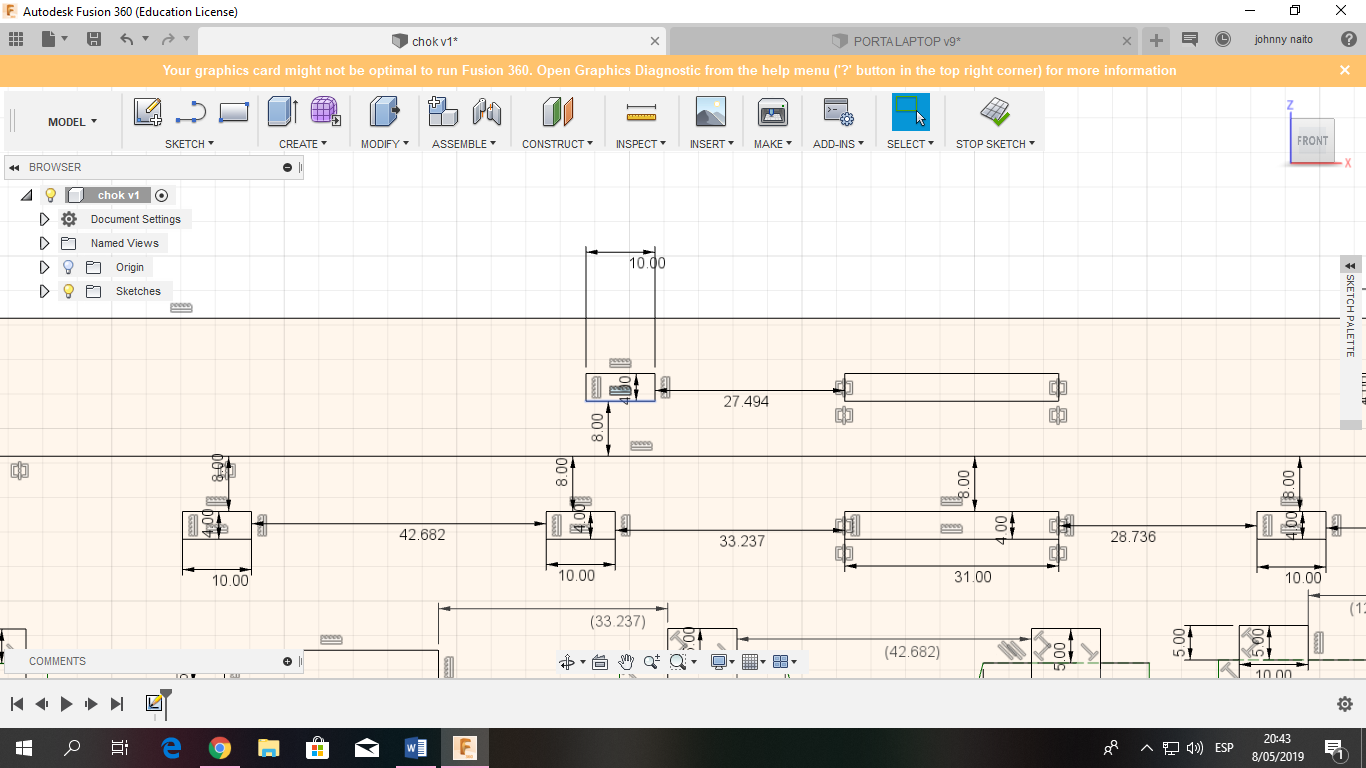Viewport: 1366px width, 768px height.
Task: Open the job status clock icon
Action: tap(1222, 40)
